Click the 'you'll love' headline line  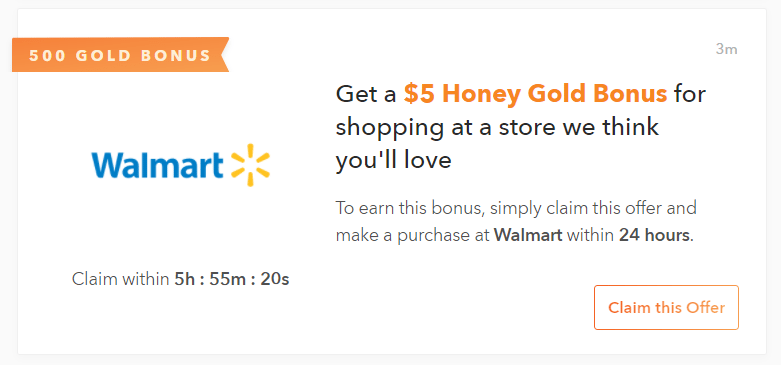393,160
